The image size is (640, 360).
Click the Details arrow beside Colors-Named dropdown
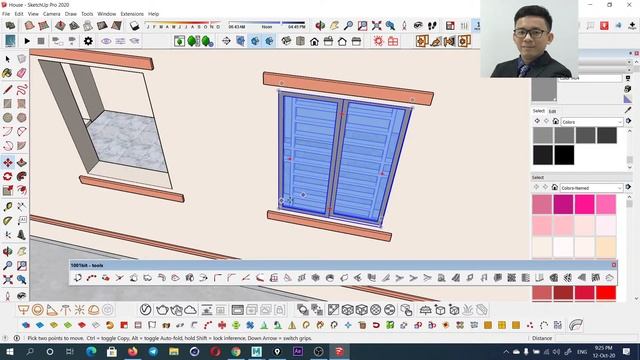(629, 187)
